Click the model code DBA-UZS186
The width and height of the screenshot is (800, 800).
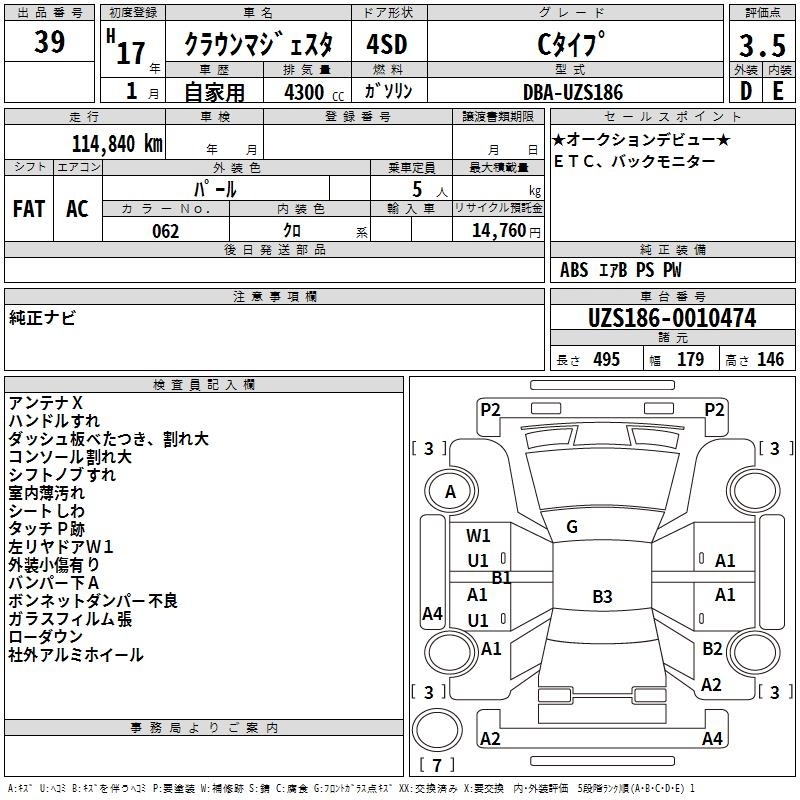tap(572, 91)
